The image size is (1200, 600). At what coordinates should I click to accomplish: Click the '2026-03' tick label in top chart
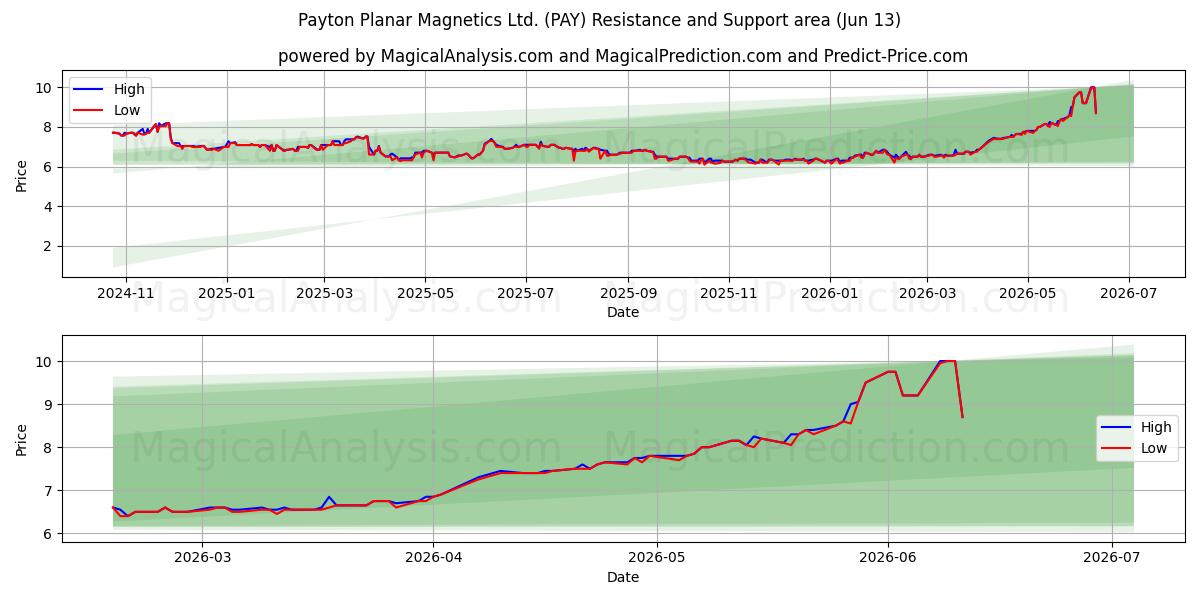click(x=927, y=294)
